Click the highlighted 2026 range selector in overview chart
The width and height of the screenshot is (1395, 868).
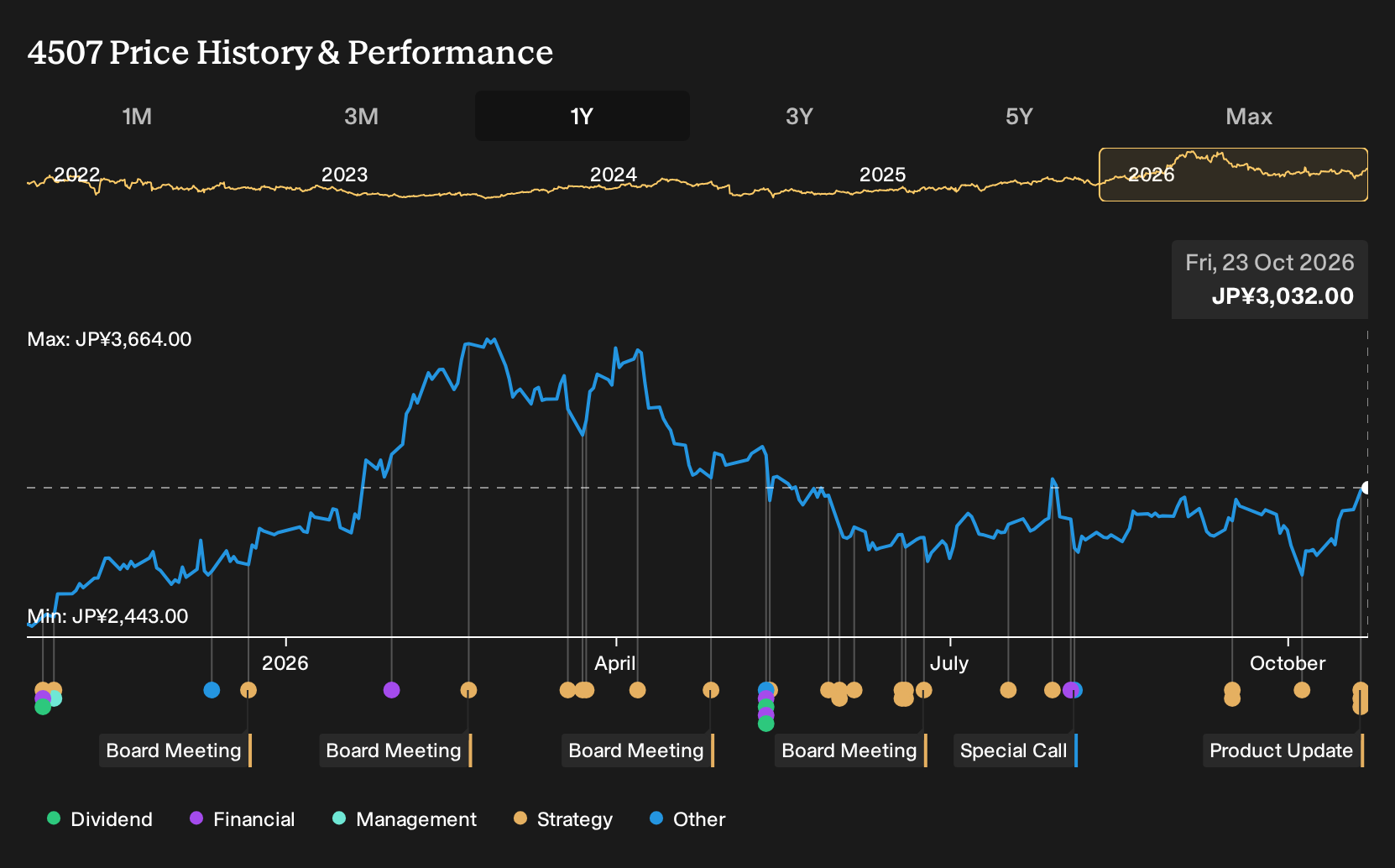[x=1233, y=175]
